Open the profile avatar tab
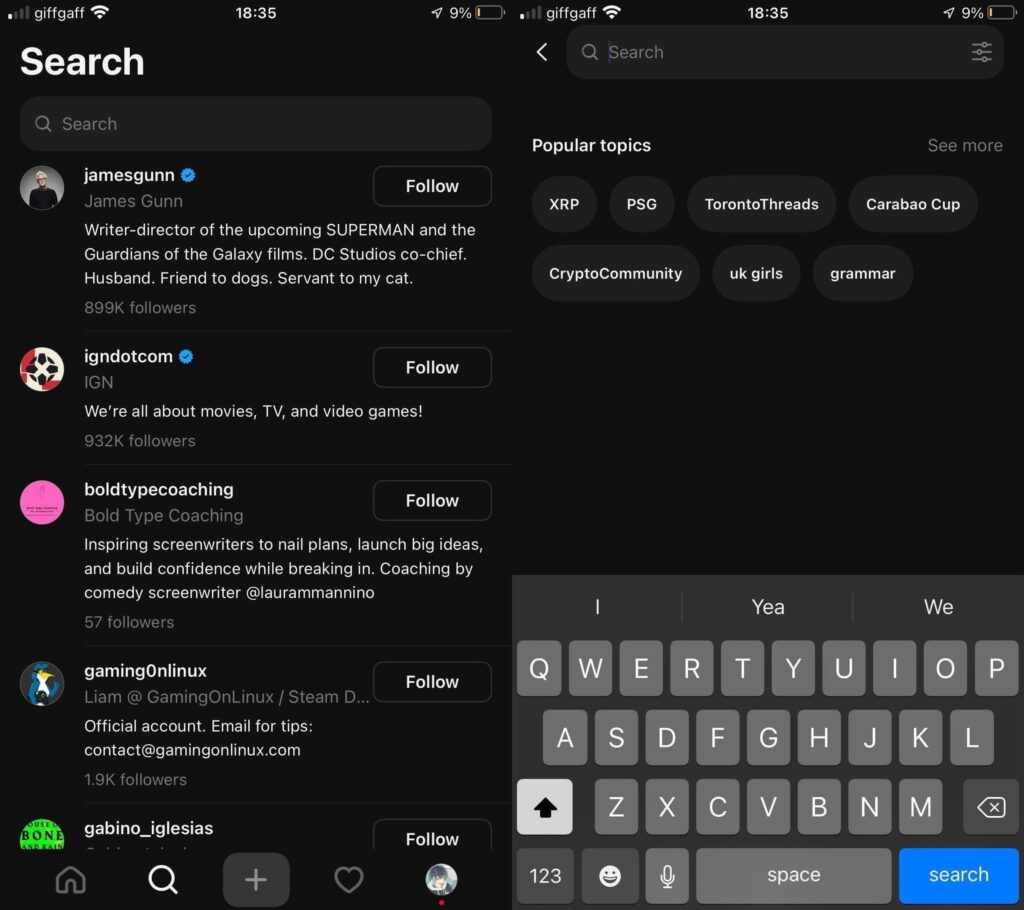The width and height of the screenshot is (1024, 910). pyautogui.click(x=441, y=879)
